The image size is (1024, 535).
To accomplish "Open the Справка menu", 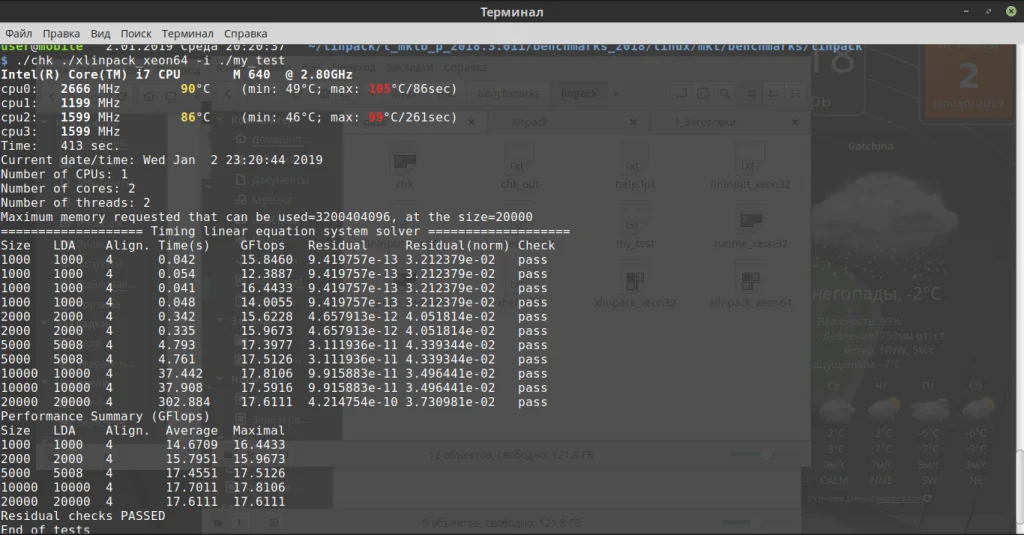I will coord(246,33).
